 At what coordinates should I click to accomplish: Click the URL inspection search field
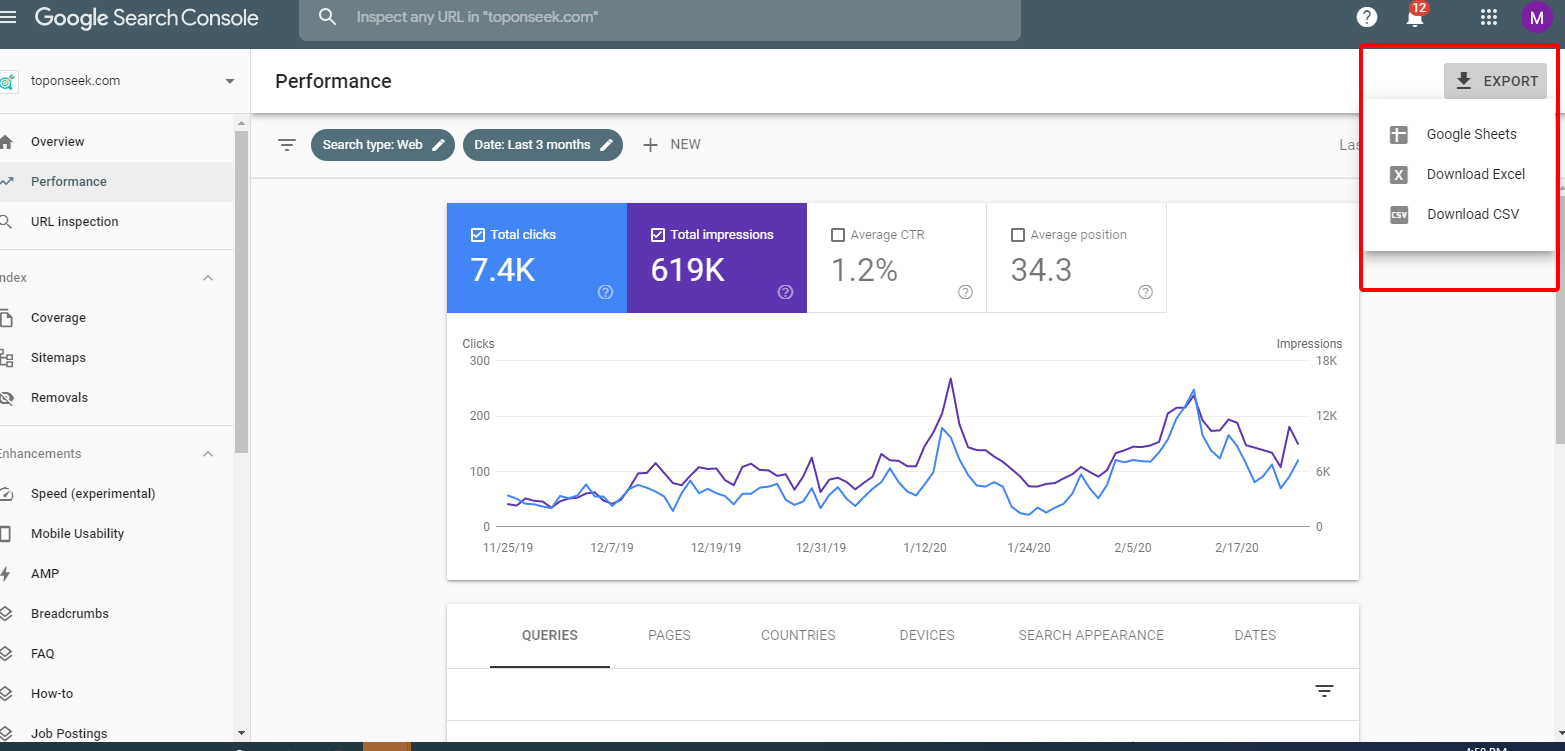coord(660,18)
